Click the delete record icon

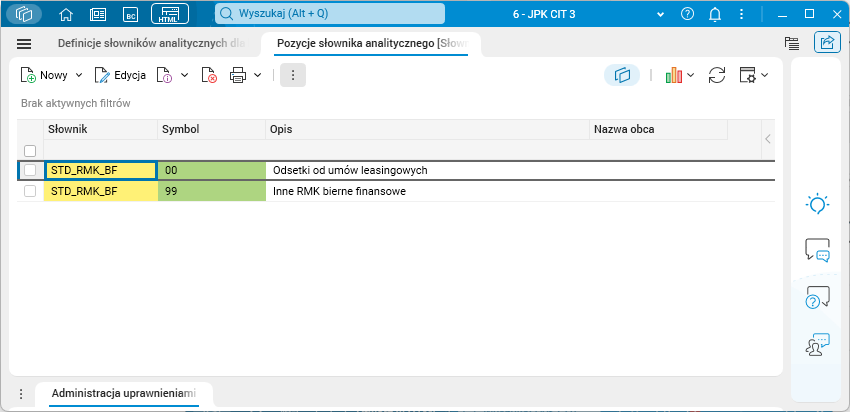209,75
